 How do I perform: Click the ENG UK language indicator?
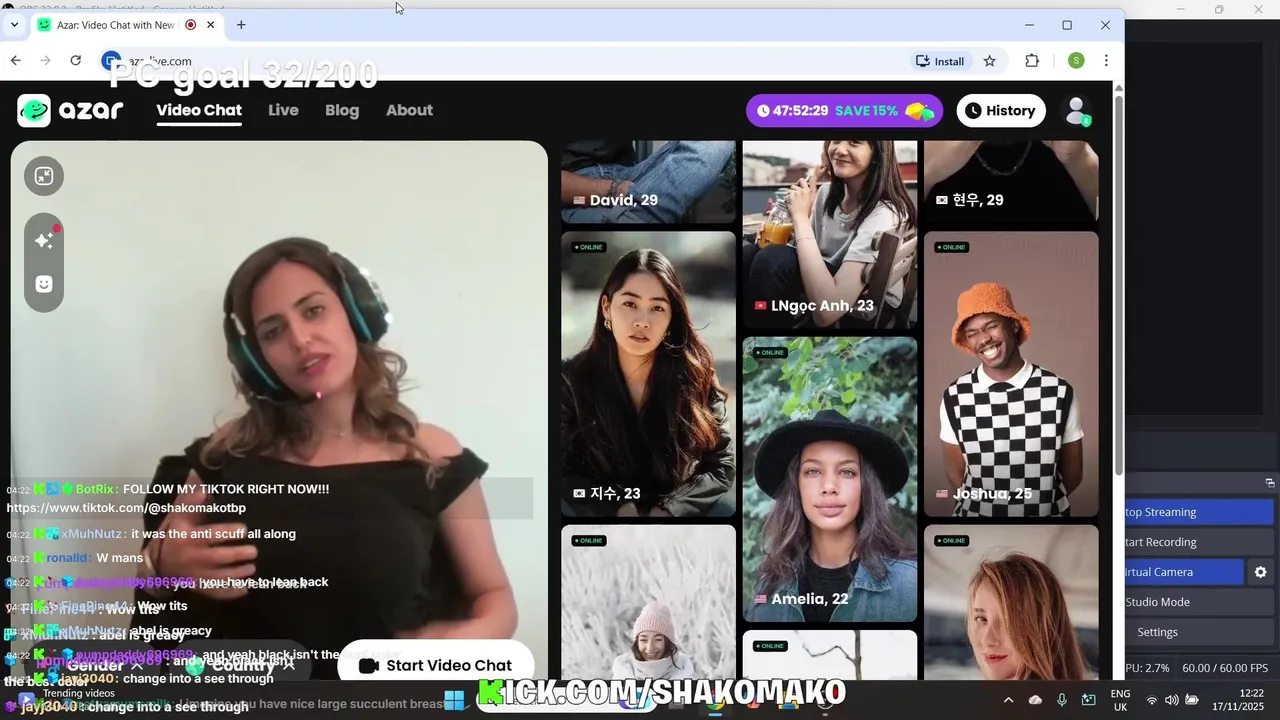pyautogui.click(x=1120, y=700)
